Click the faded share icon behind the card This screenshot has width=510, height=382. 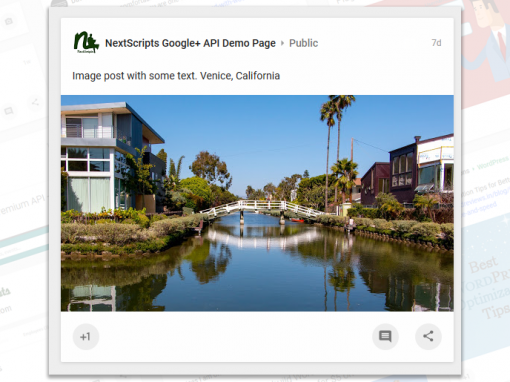(35, 102)
